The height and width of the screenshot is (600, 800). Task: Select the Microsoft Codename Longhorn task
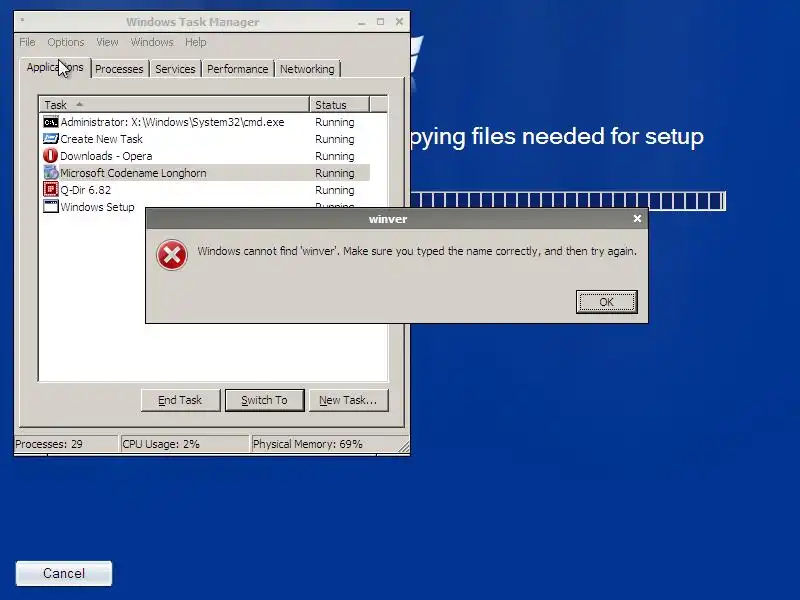[206, 172]
